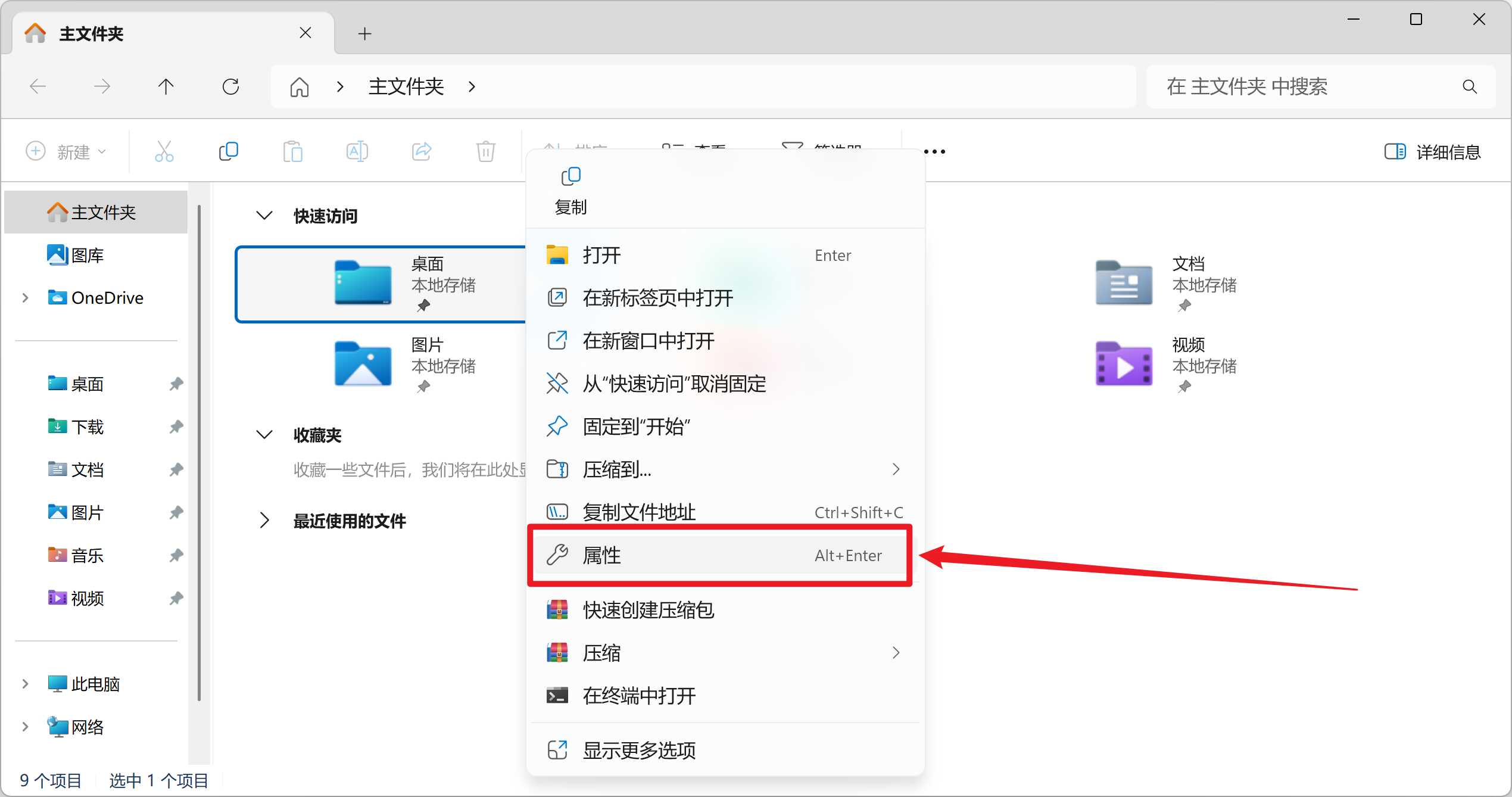Go forward with the right arrow
Screen dimensions: 1512x797
(x=102, y=86)
